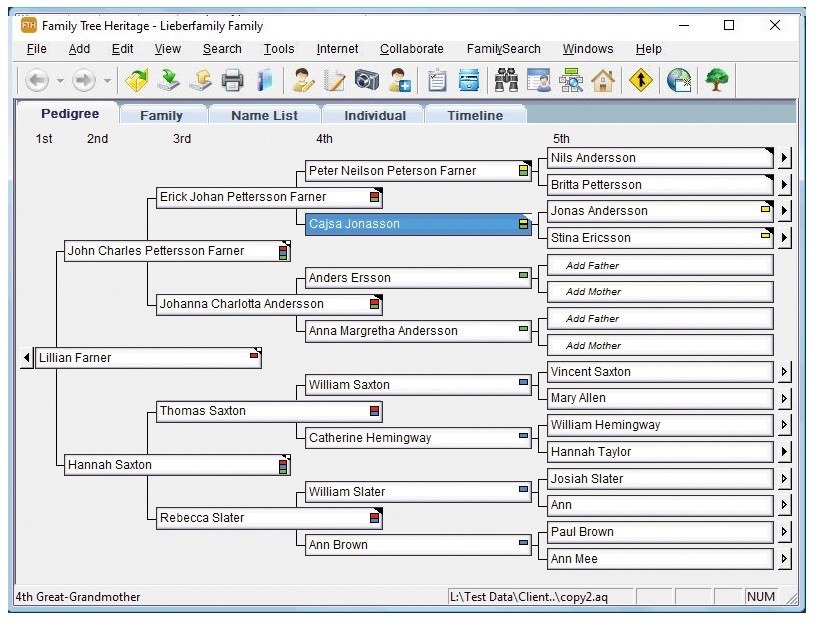Select the family tree icon on toolbar

tap(716, 81)
